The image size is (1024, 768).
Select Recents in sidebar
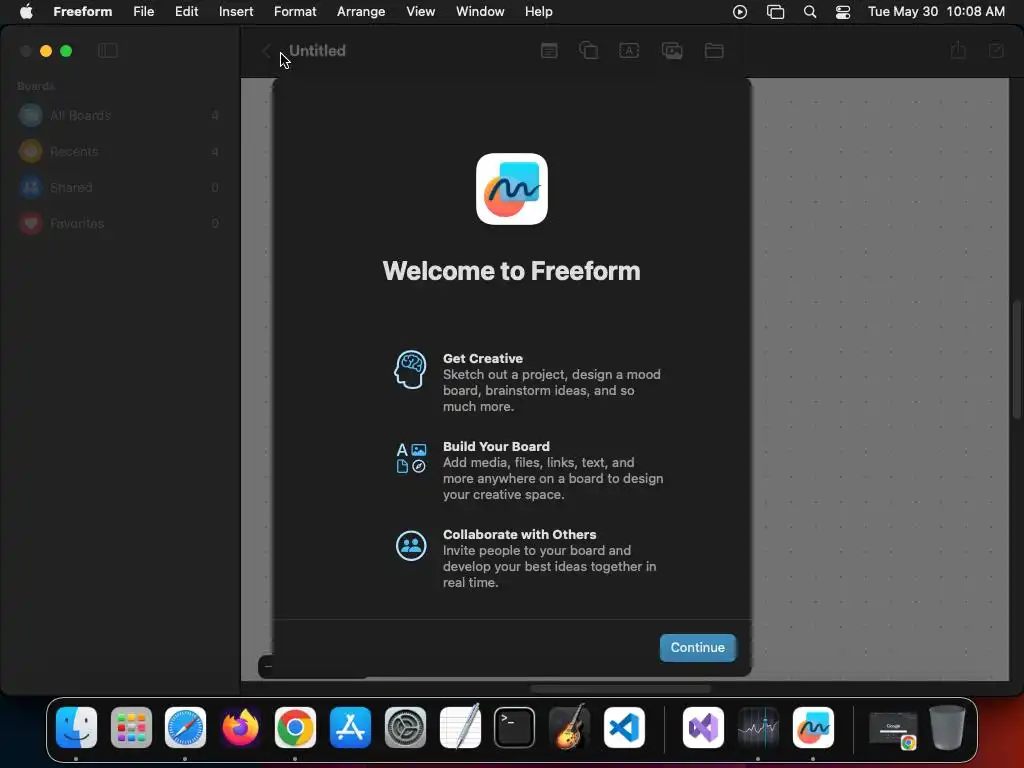(x=119, y=152)
